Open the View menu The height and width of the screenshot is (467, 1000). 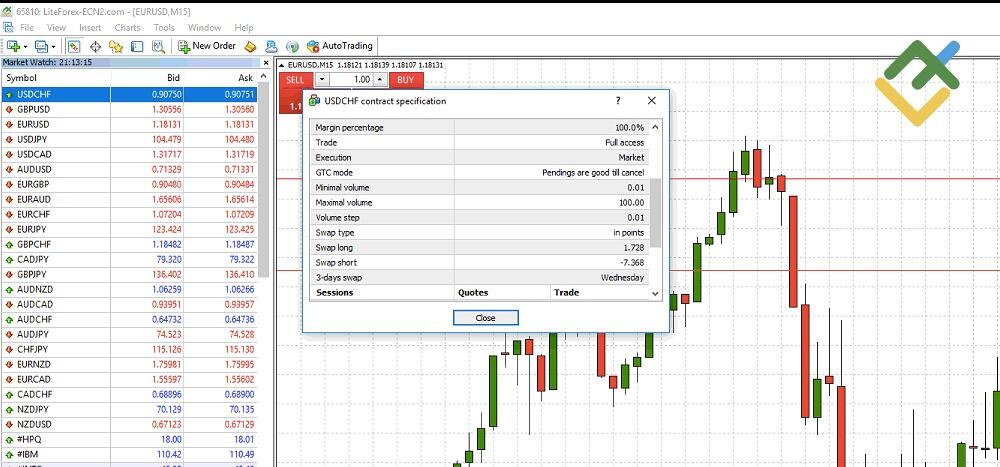click(56, 27)
